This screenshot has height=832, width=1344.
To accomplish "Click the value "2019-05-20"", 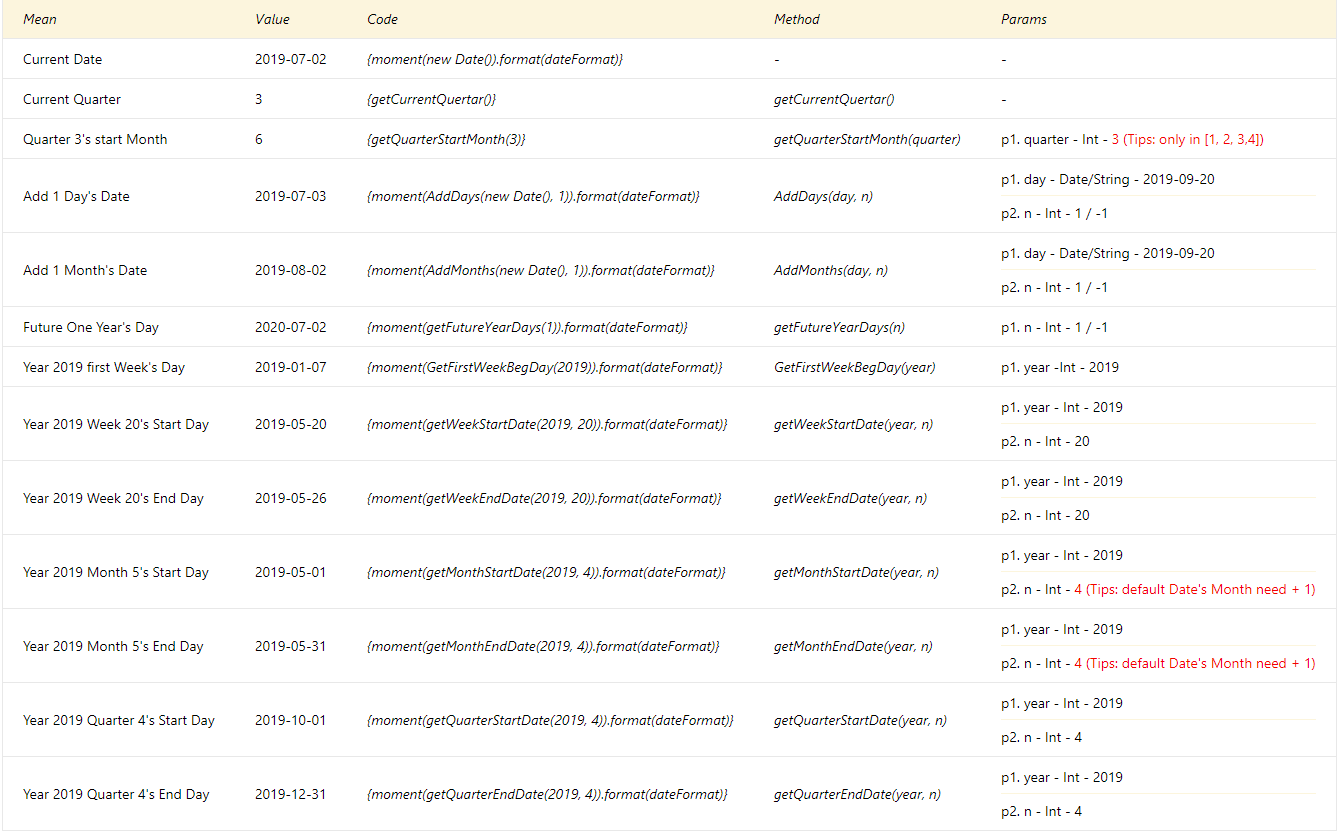I will pos(291,424).
